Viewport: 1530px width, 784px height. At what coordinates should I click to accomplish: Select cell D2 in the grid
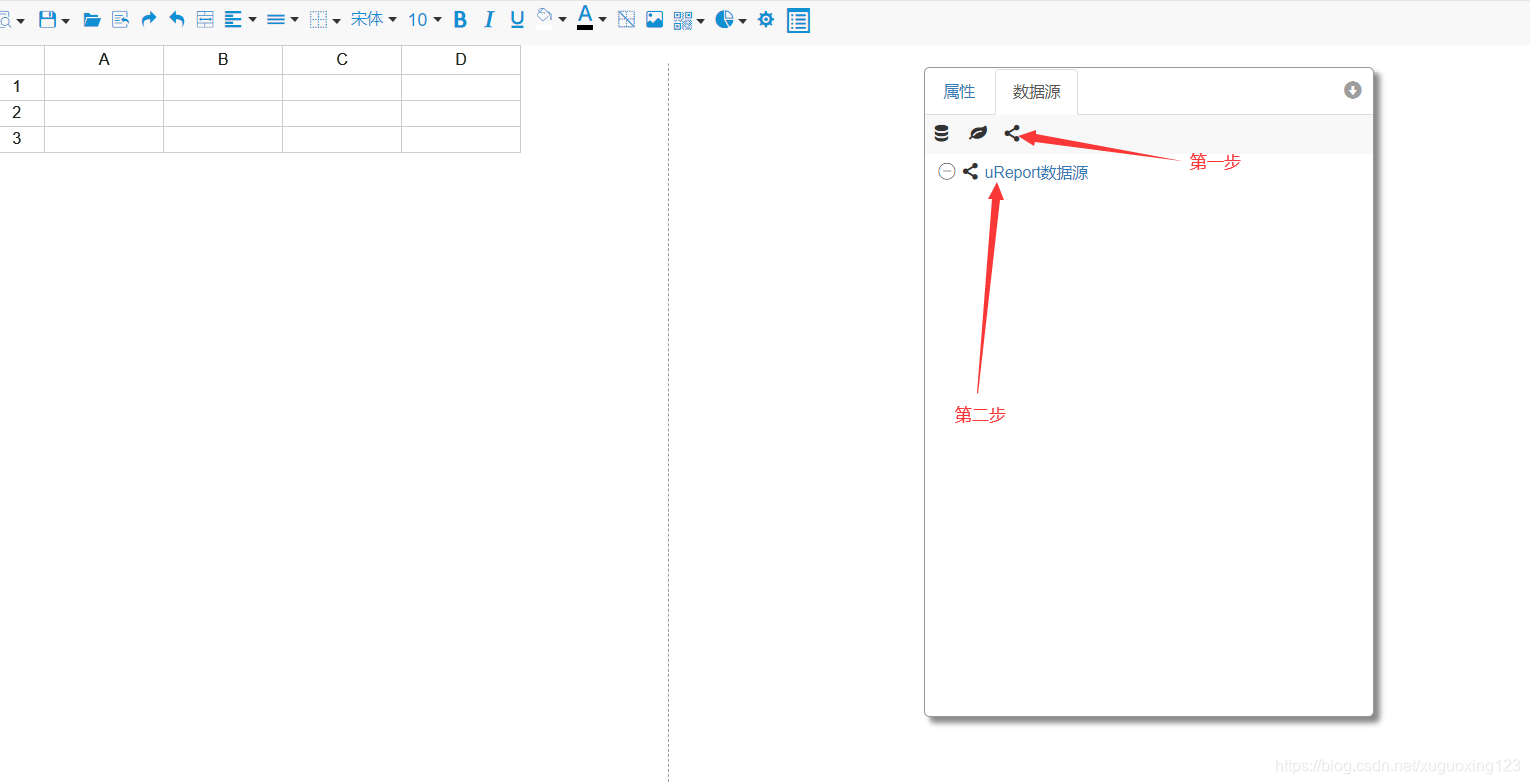(461, 113)
